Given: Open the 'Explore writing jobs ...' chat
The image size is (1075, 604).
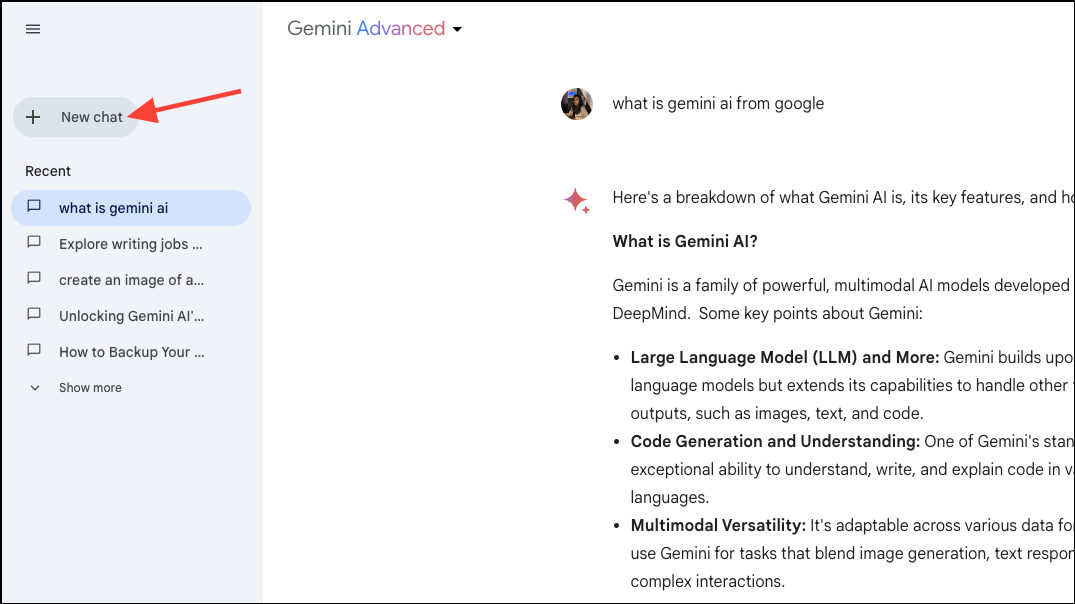Looking at the screenshot, I should [x=131, y=244].
